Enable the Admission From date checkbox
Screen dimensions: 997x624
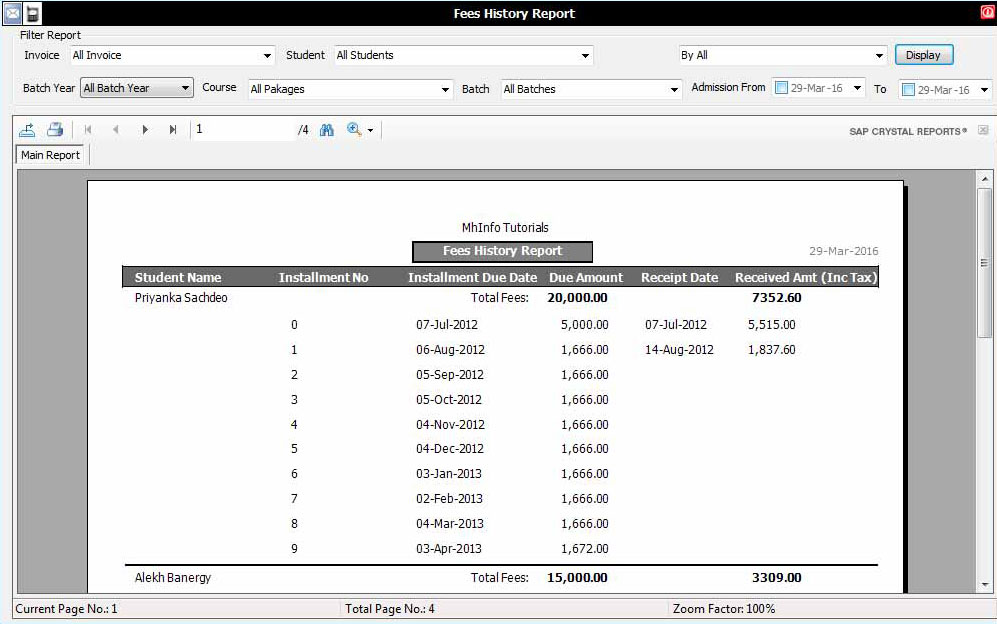pos(781,88)
